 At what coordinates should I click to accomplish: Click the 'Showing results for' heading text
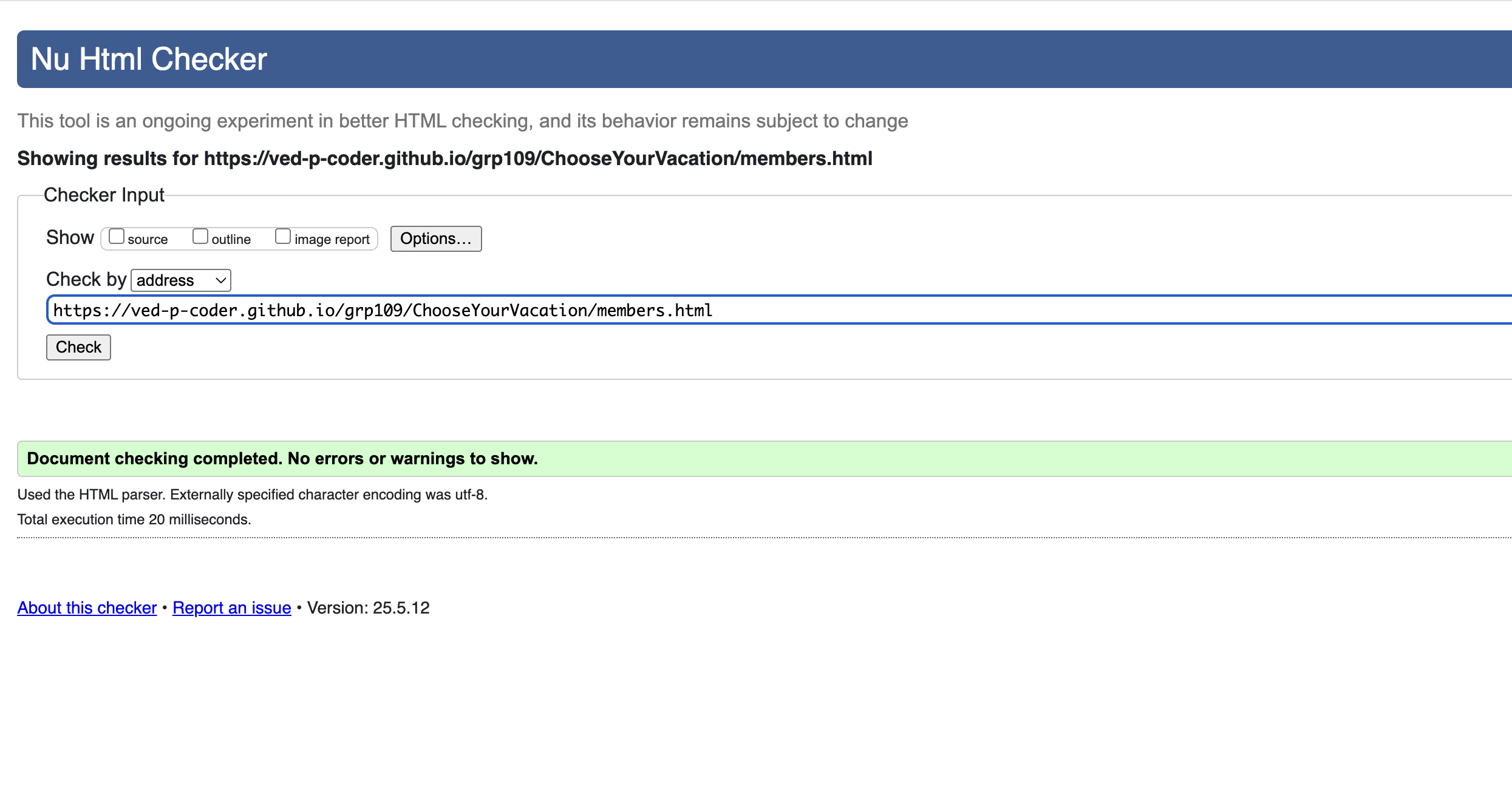(444, 158)
